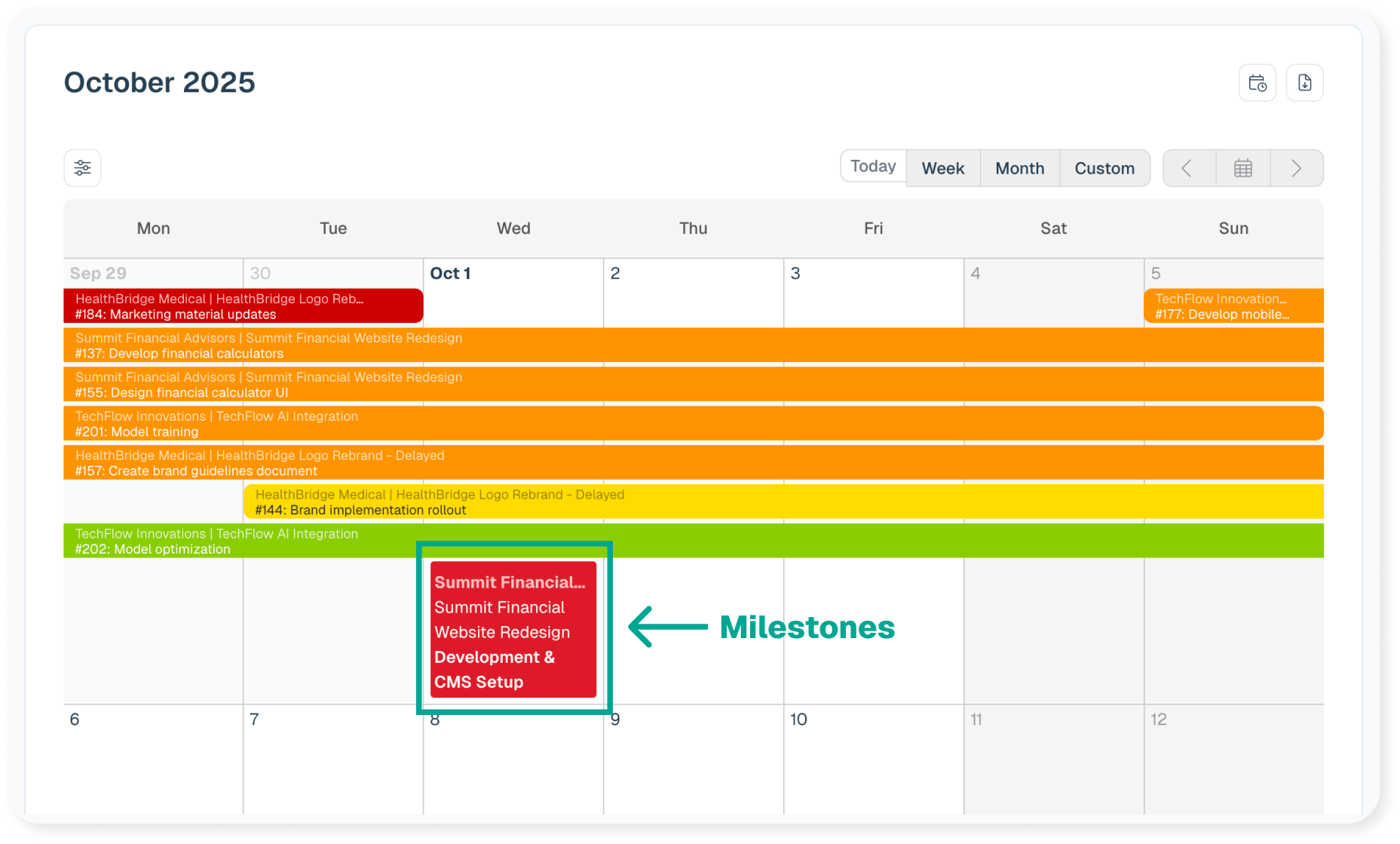Select the Custom view range
Viewport: 1400px width, 844px height.
(x=1104, y=168)
